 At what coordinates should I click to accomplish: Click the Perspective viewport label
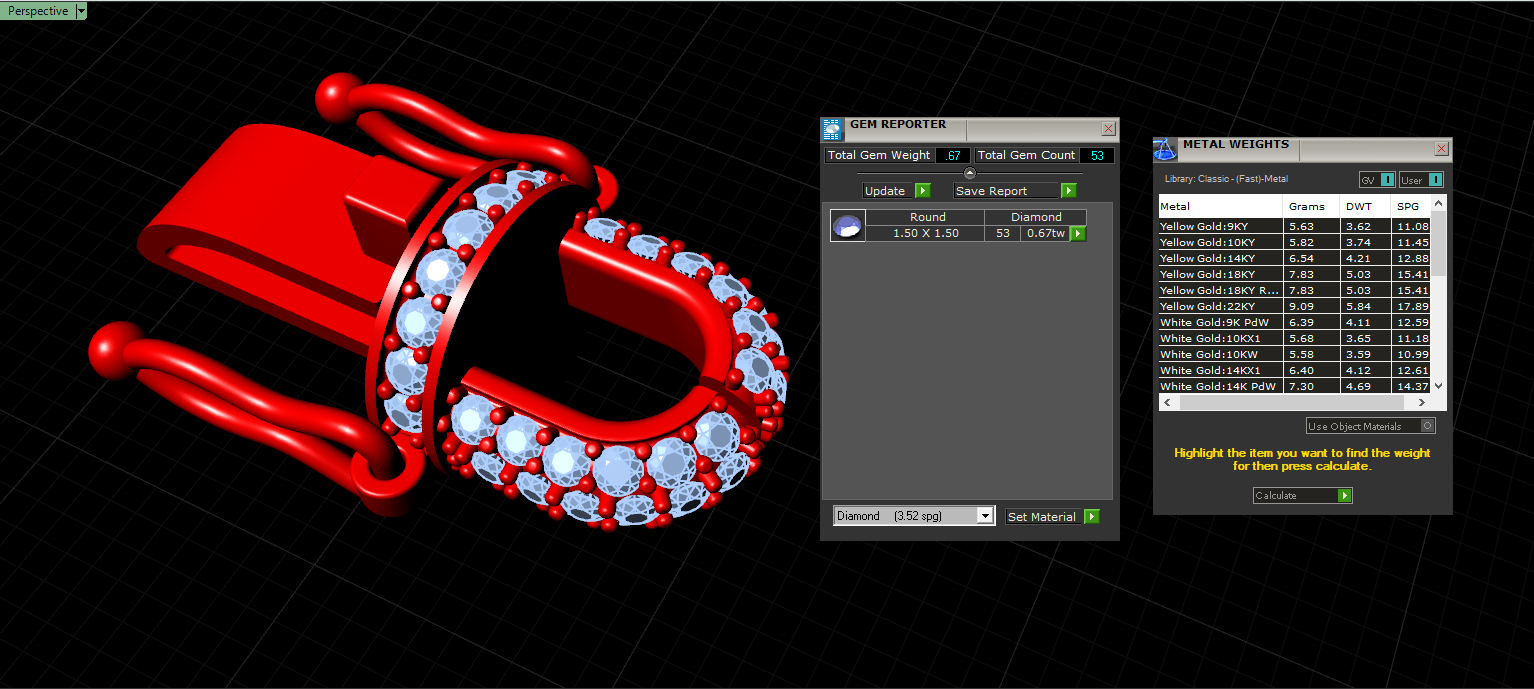38,11
